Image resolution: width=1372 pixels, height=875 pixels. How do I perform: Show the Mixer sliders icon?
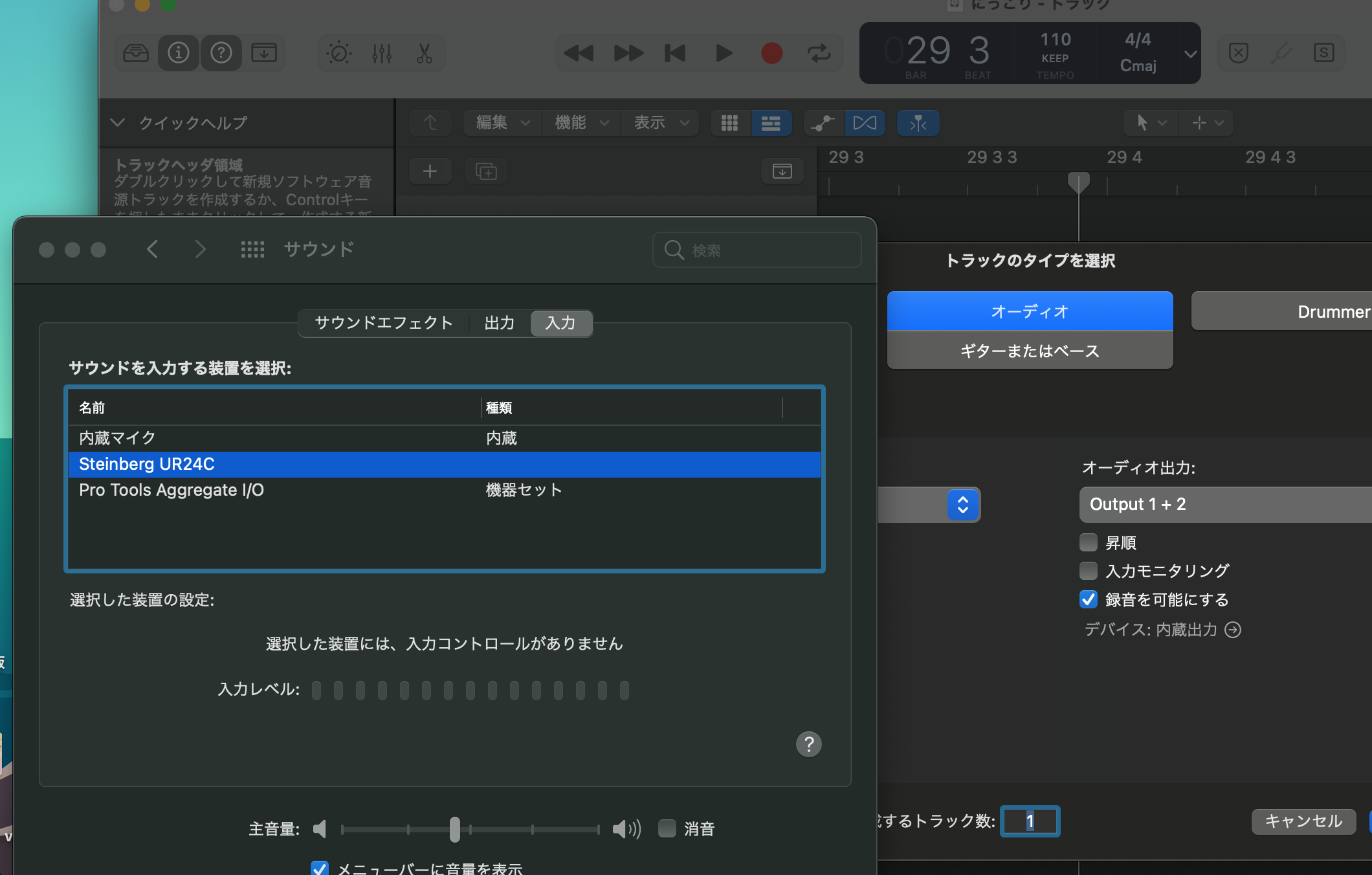pyautogui.click(x=382, y=52)
